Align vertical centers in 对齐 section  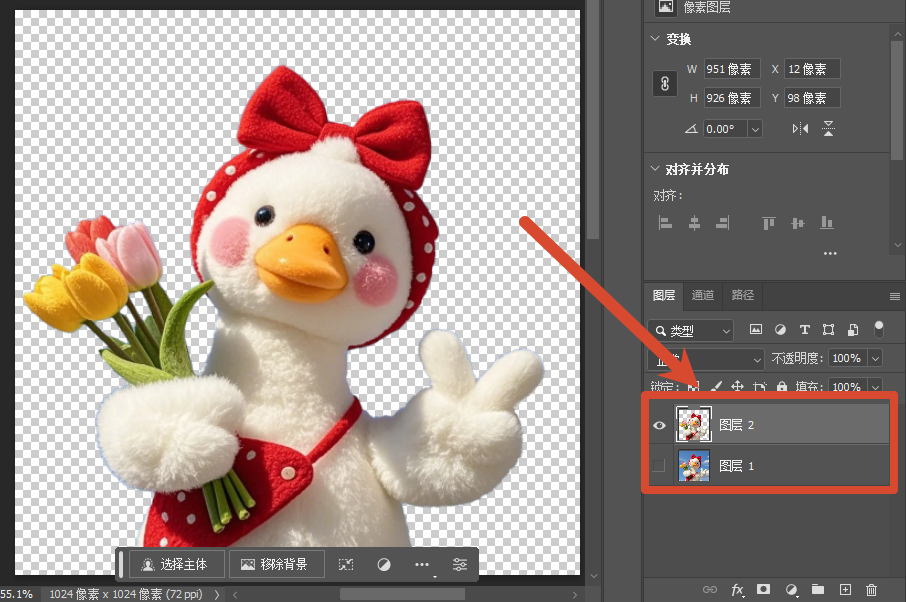[x=798, y=222]
